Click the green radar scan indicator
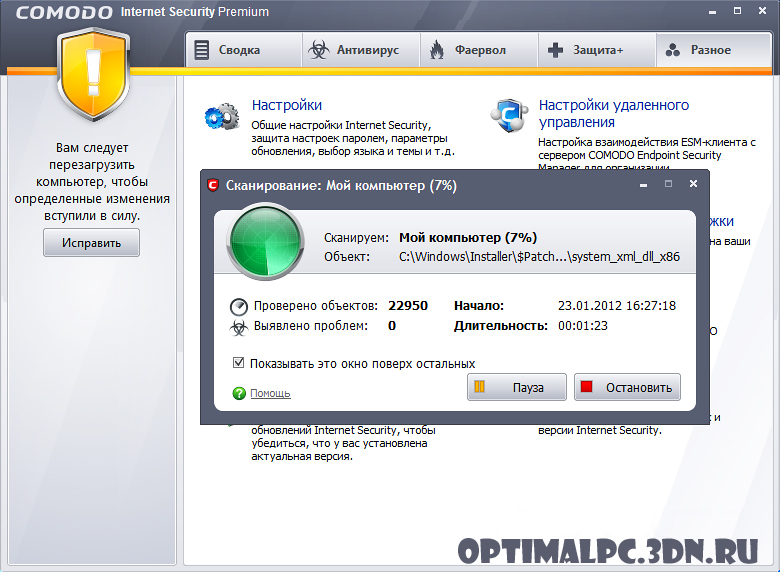Viewport: 780px width, 572px height. click(265, 241)
